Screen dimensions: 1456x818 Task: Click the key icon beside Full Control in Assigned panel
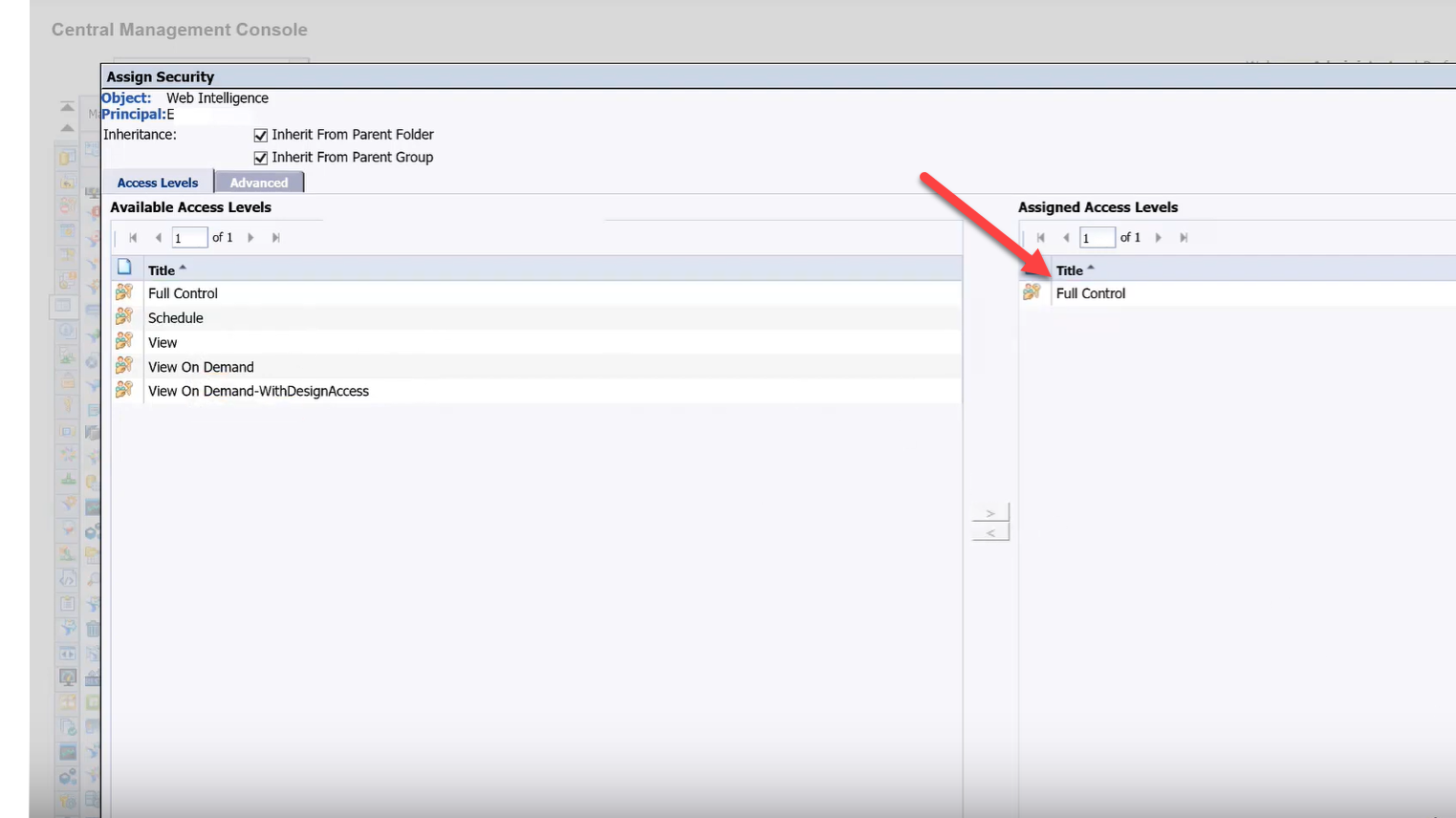pyautogui.click(x=1032, y=293)
